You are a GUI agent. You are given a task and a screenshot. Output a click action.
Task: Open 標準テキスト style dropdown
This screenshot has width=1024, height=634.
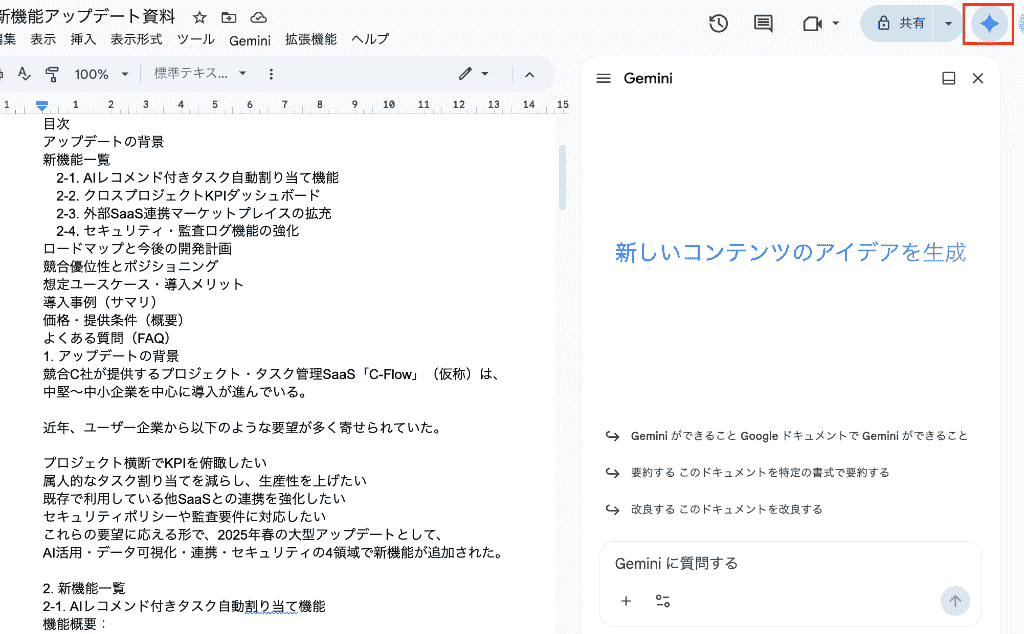point(200,74)
